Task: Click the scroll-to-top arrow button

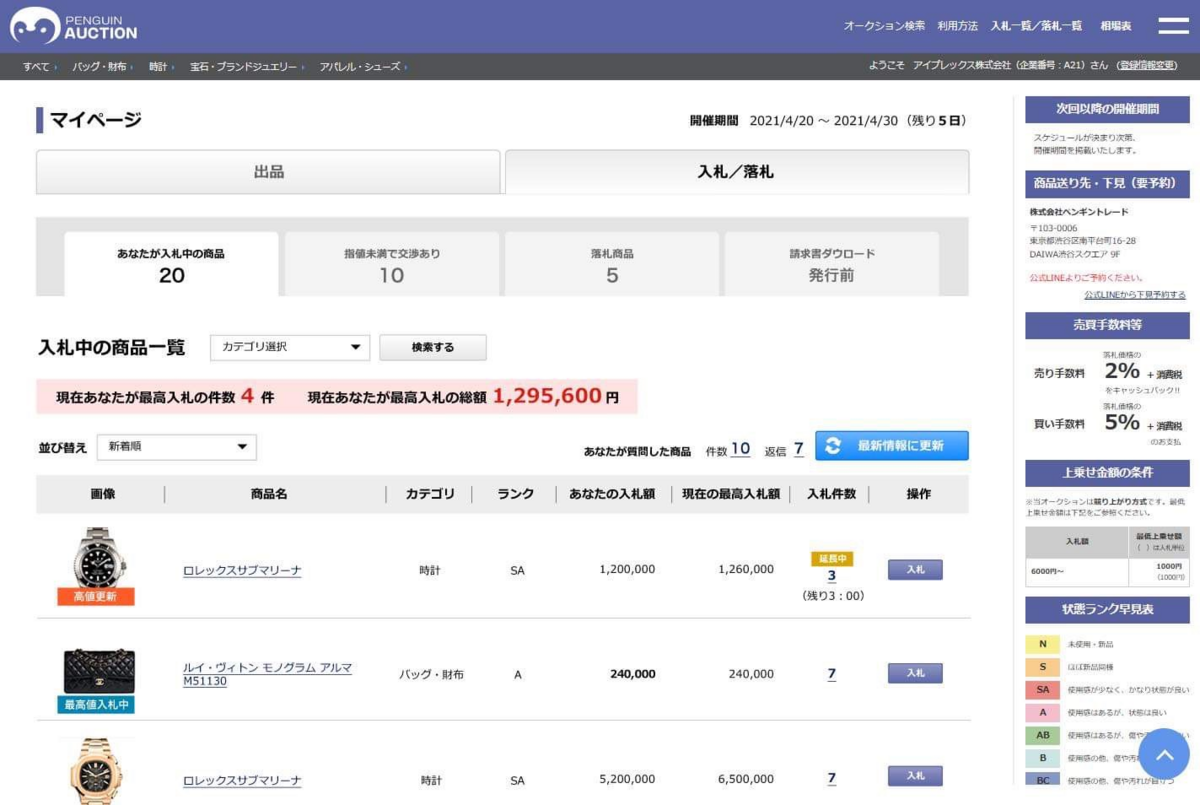Action: pyautogui.click(x=1164, y=754)
